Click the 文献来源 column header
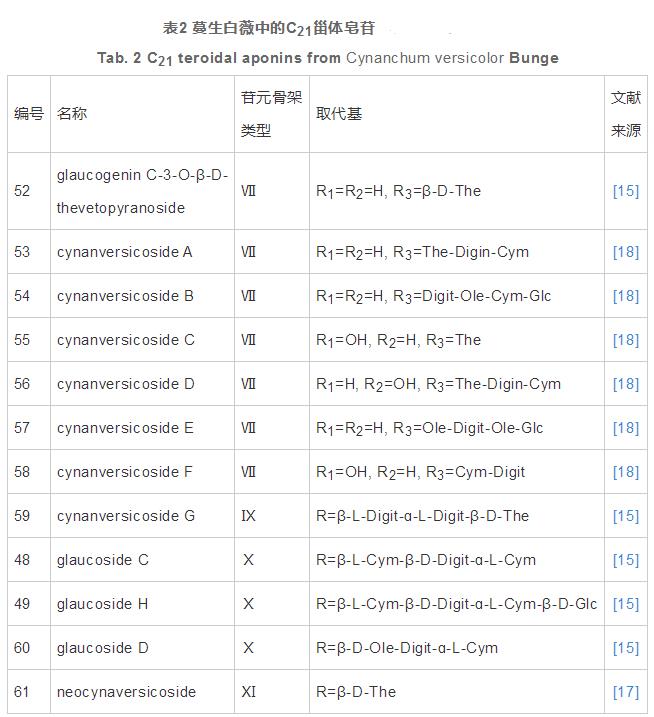Image resolution: width=654 pixels, height=717 pixels. (x=625, y=114)
